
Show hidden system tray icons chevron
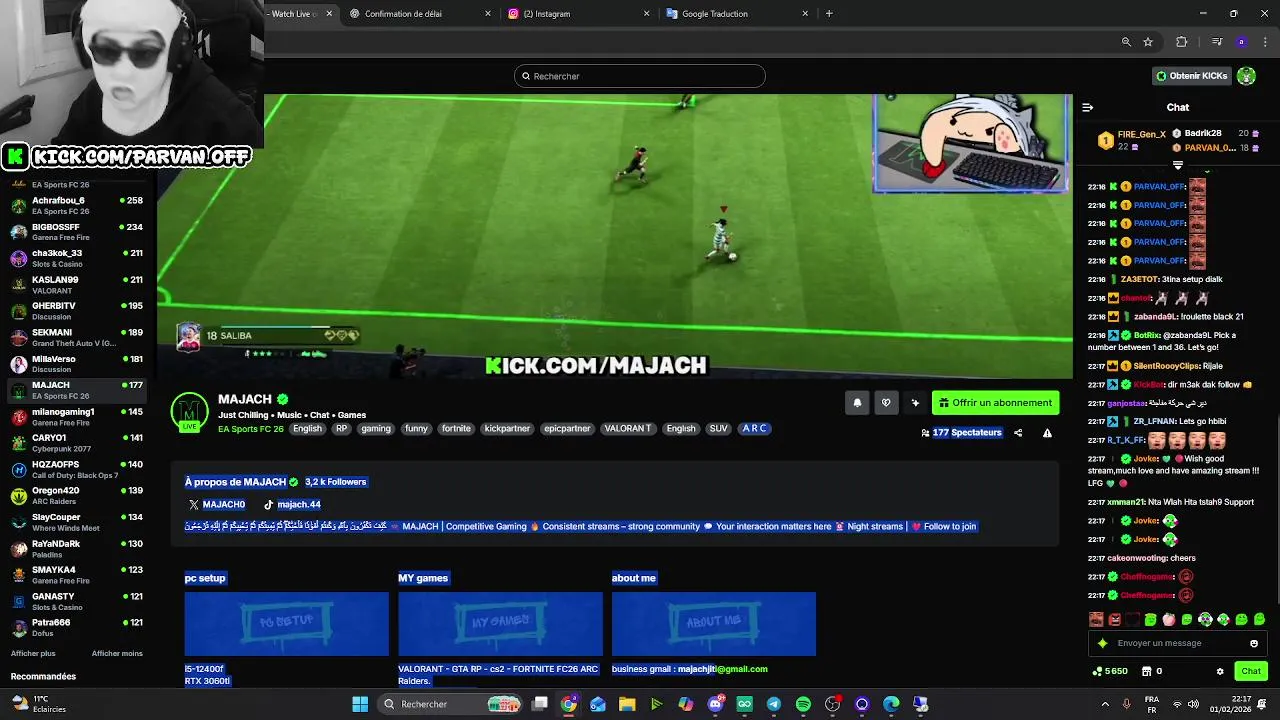[1105, 704]
